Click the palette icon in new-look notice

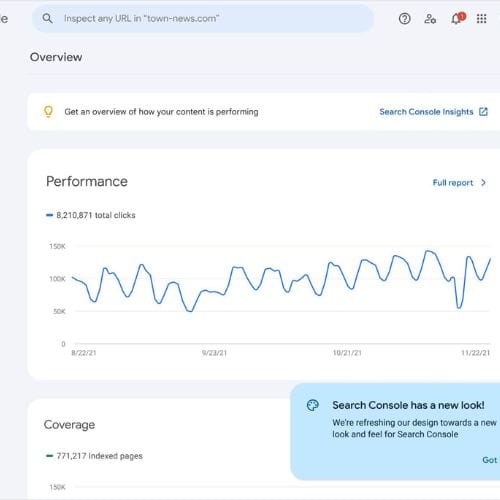[313, 405]
